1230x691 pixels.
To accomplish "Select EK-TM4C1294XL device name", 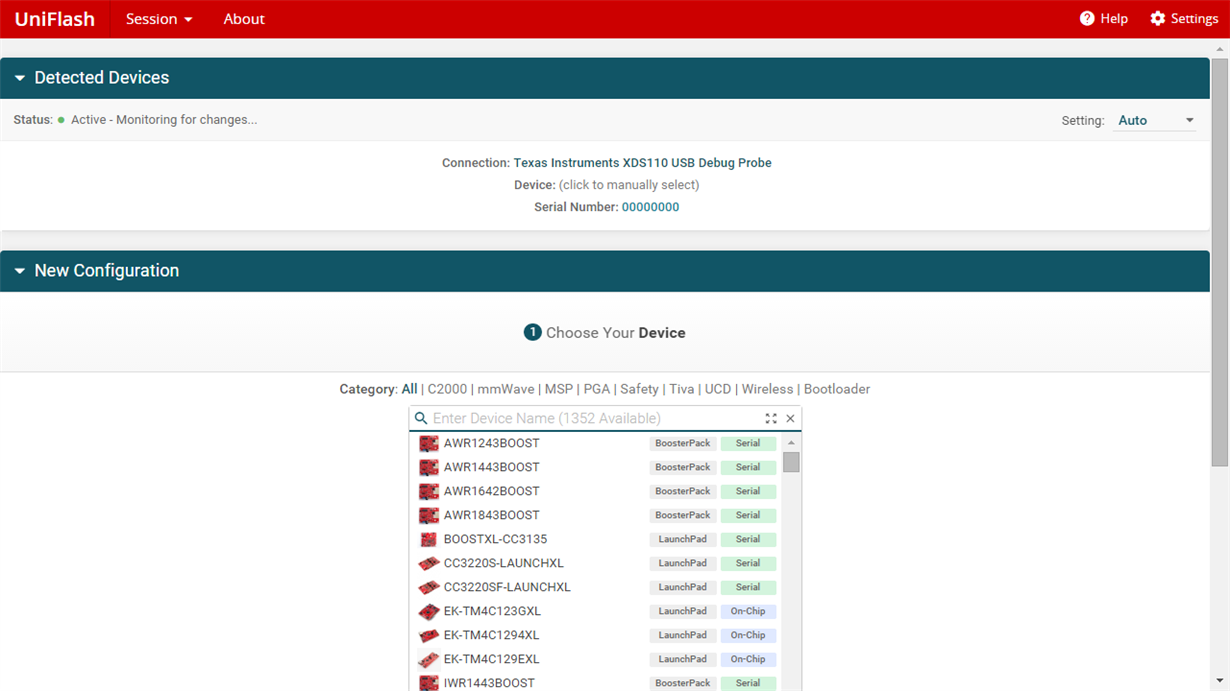I will tap(491, 635).
